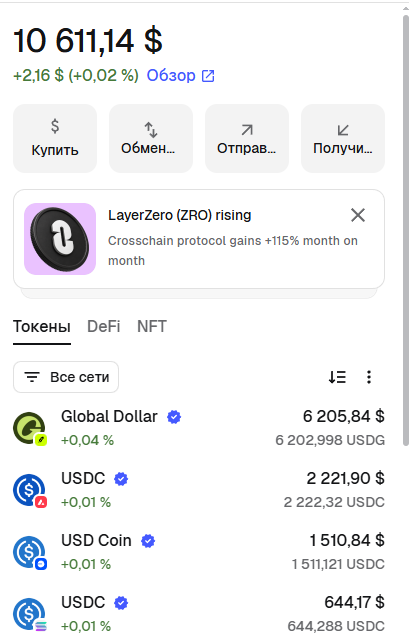Click the 2 222,32 USDC amount

[334, 502]
